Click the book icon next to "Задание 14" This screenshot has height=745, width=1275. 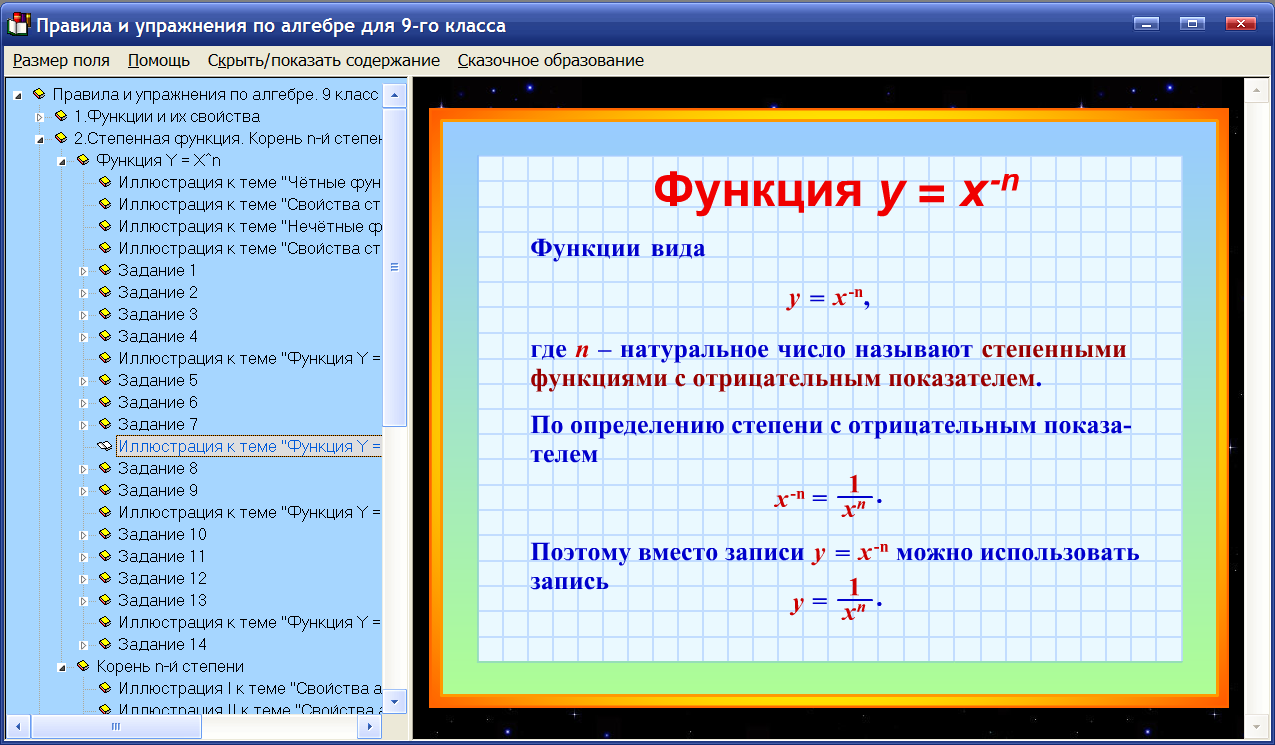(103, 644)
